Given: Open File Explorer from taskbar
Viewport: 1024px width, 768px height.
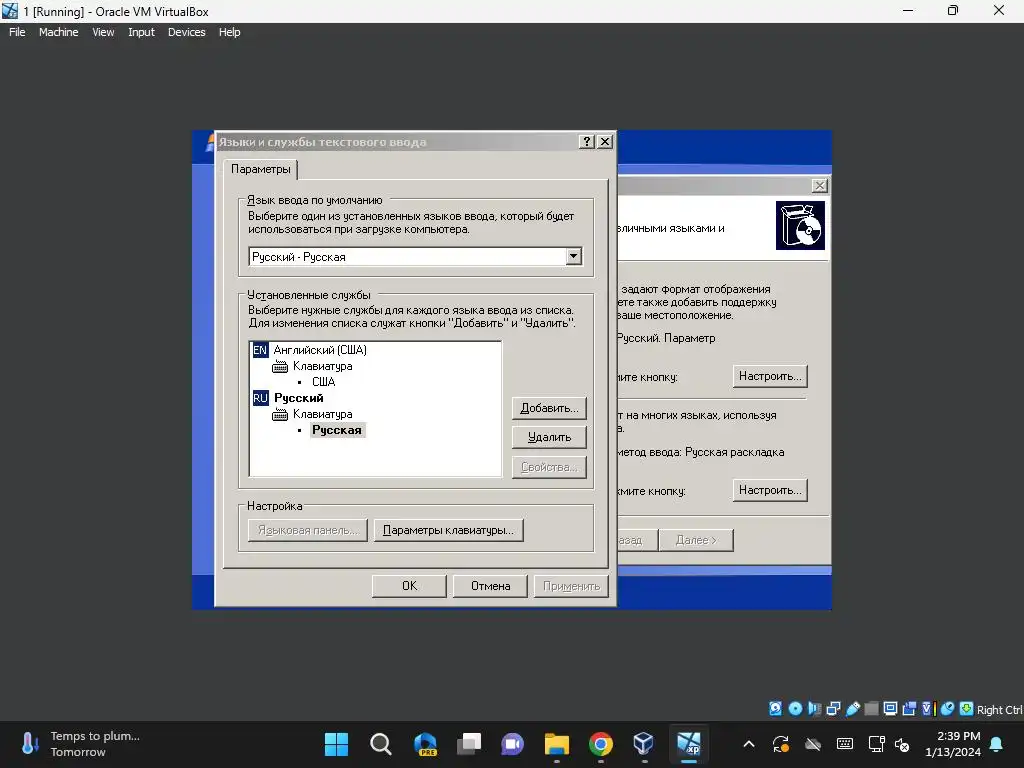Looking at the screenshot, I should [556, 744].
